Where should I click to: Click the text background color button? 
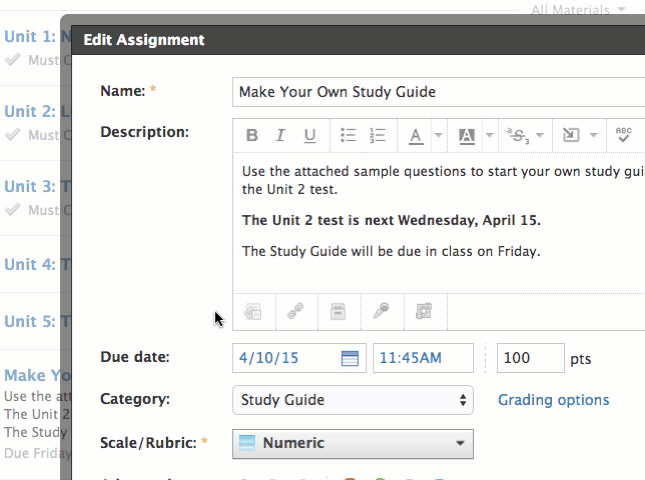[466, 135]
